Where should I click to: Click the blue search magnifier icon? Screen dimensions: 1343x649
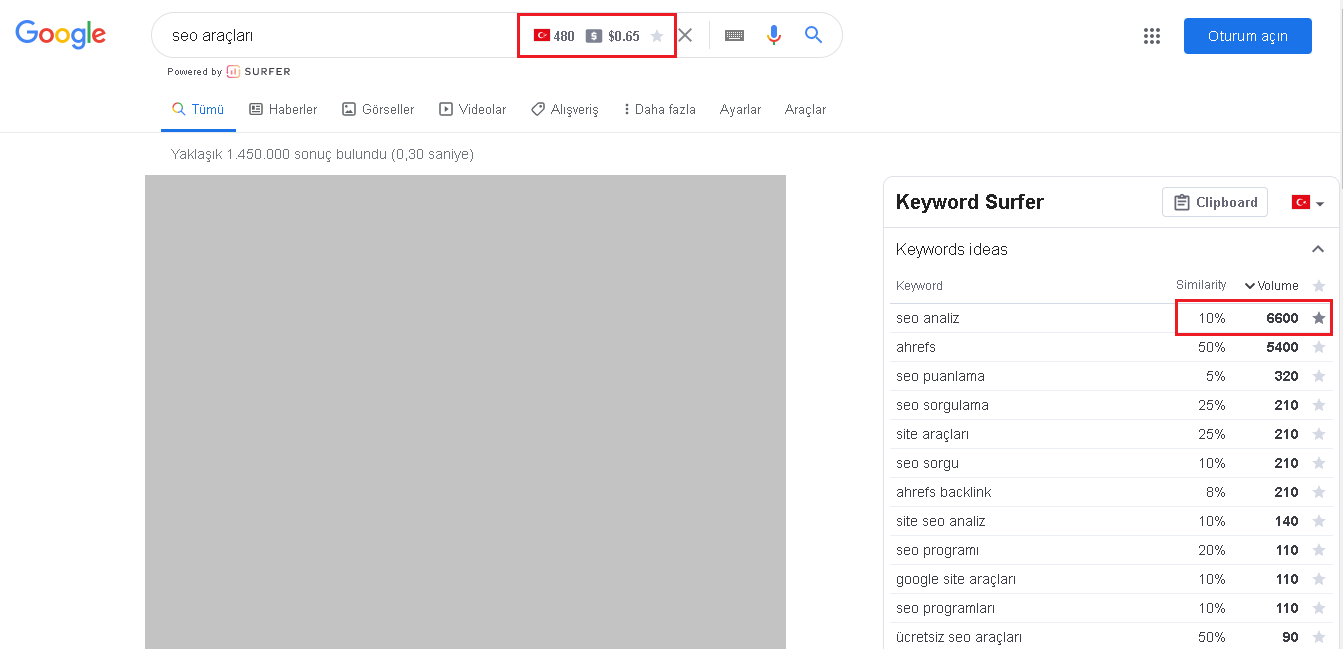pyautogui.click(x=813, y=35)
